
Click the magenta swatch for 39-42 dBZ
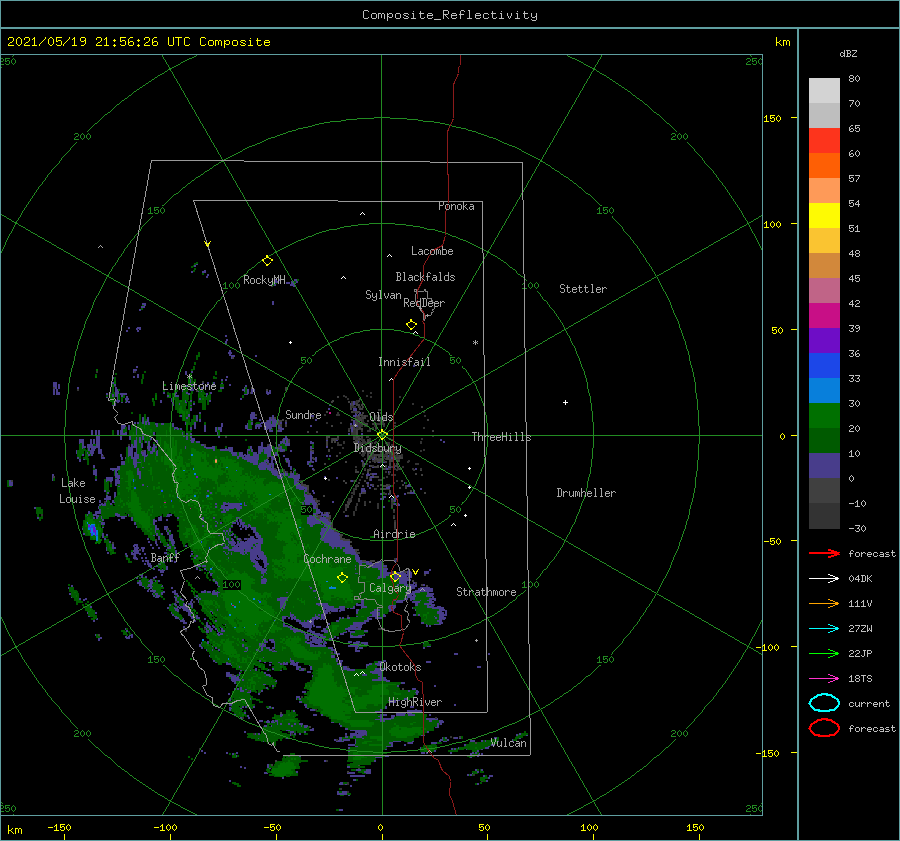824,316
